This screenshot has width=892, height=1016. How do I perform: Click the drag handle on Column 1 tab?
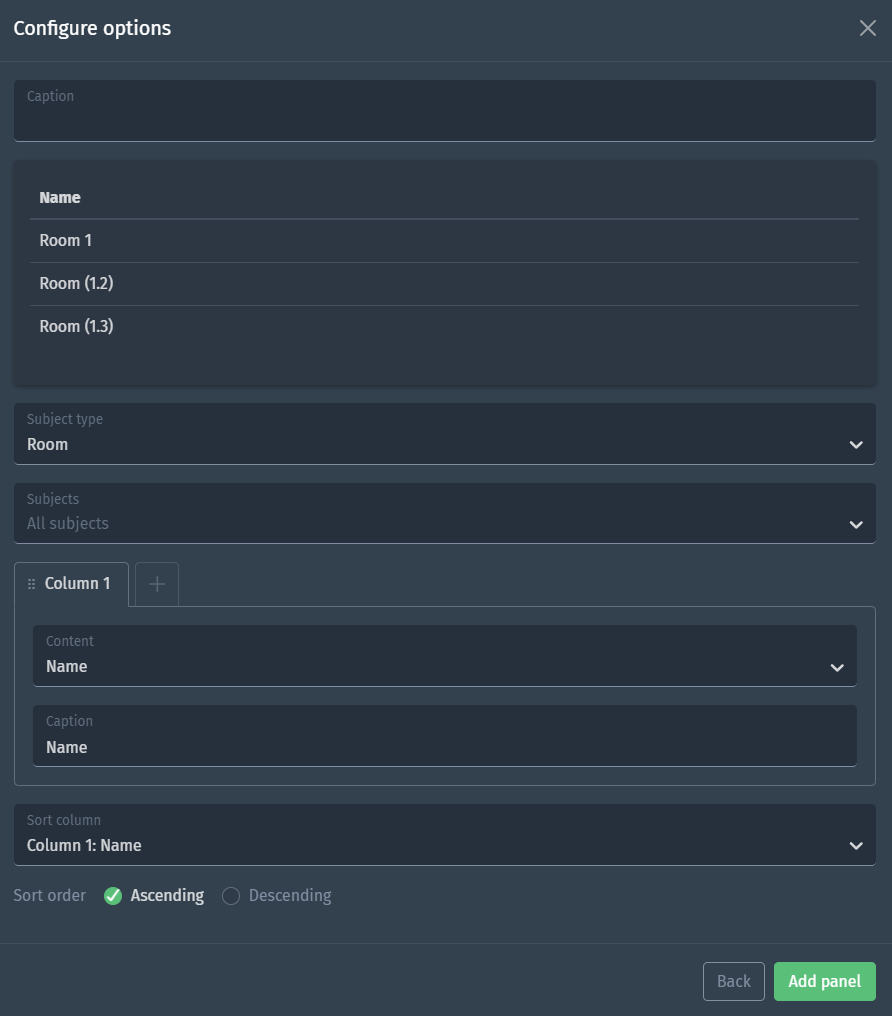click(x=31, y=583)
